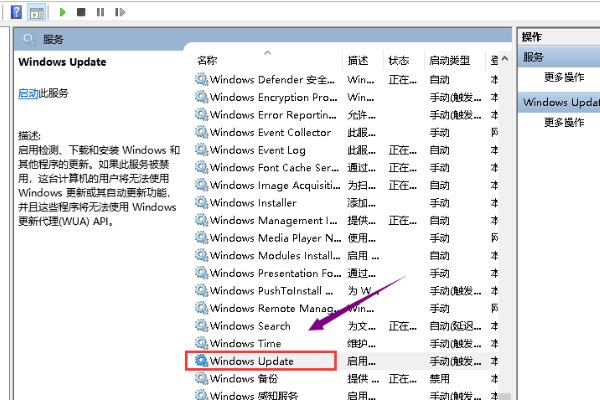Click the 服务 magnifier icon in panel header

pos(29,39)
